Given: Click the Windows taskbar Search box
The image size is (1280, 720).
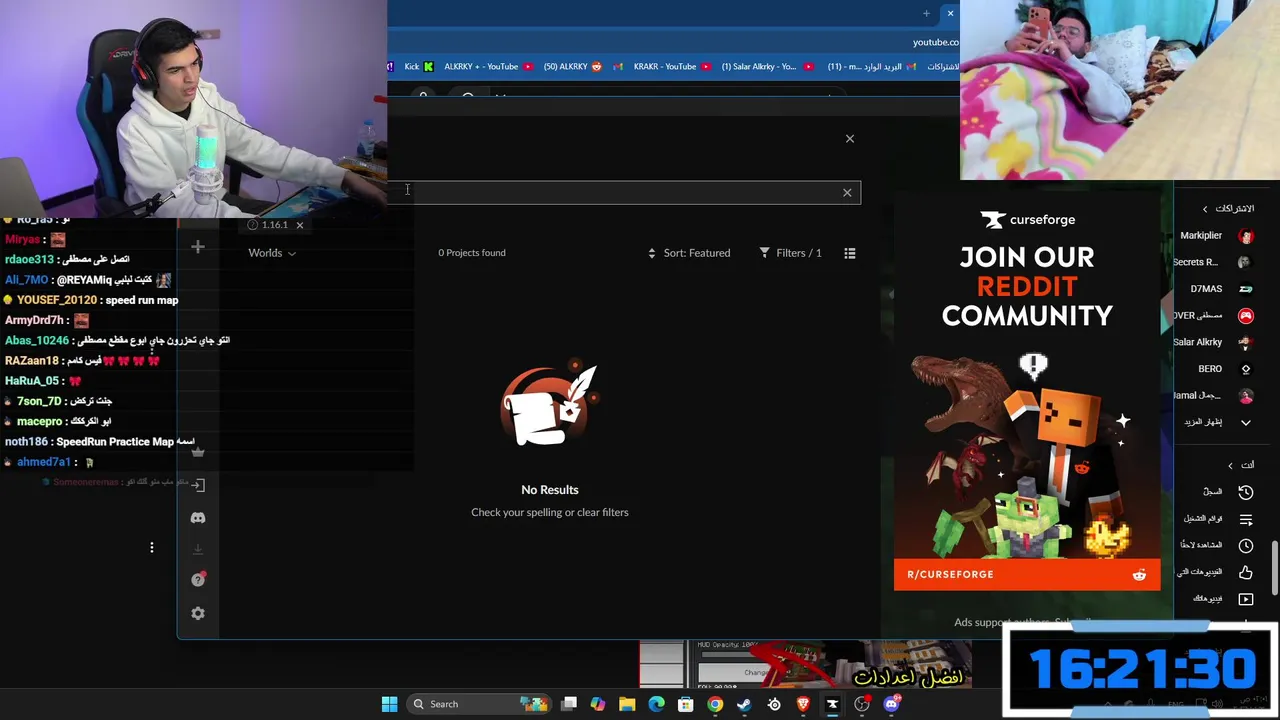Looking at the screenshot, I should point(478,704).
